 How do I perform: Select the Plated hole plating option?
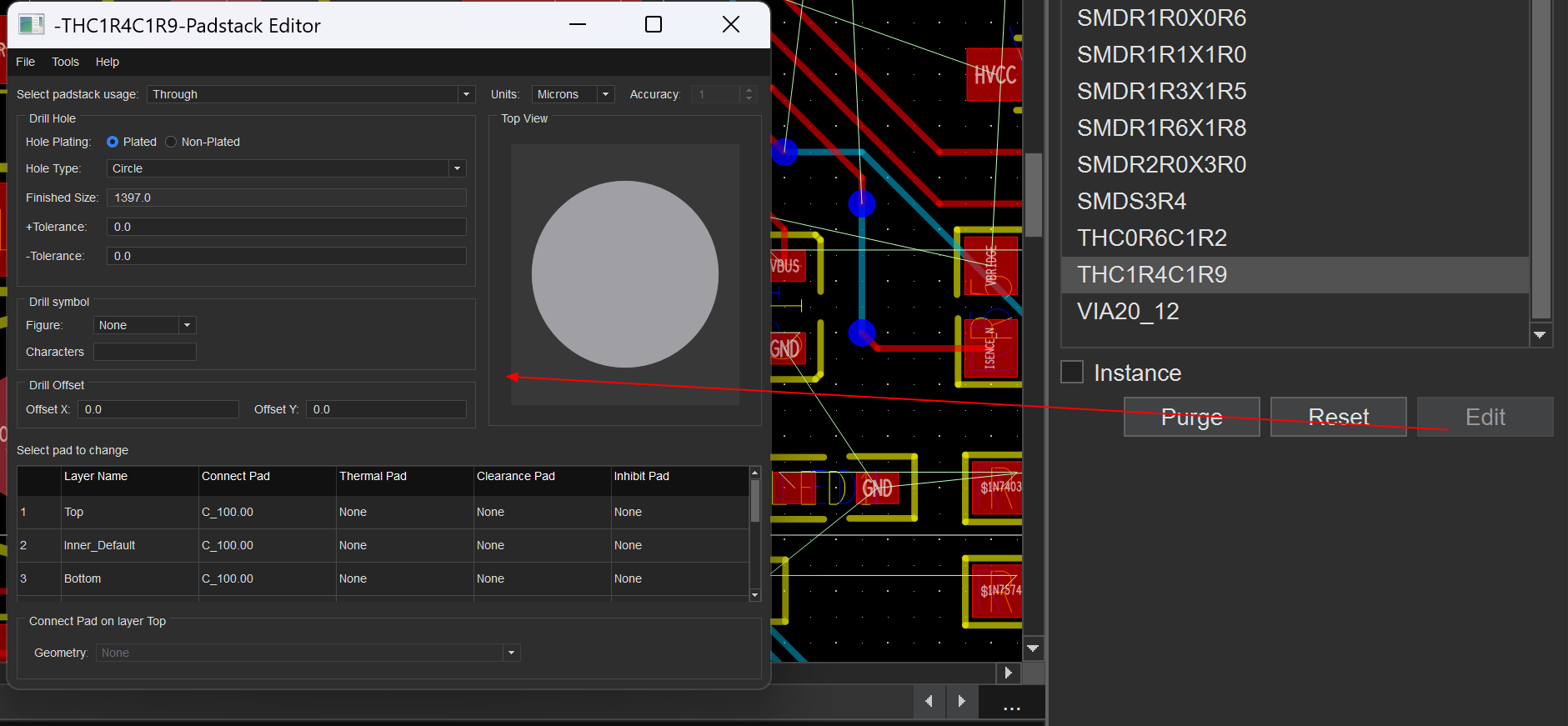click(113, 142)
